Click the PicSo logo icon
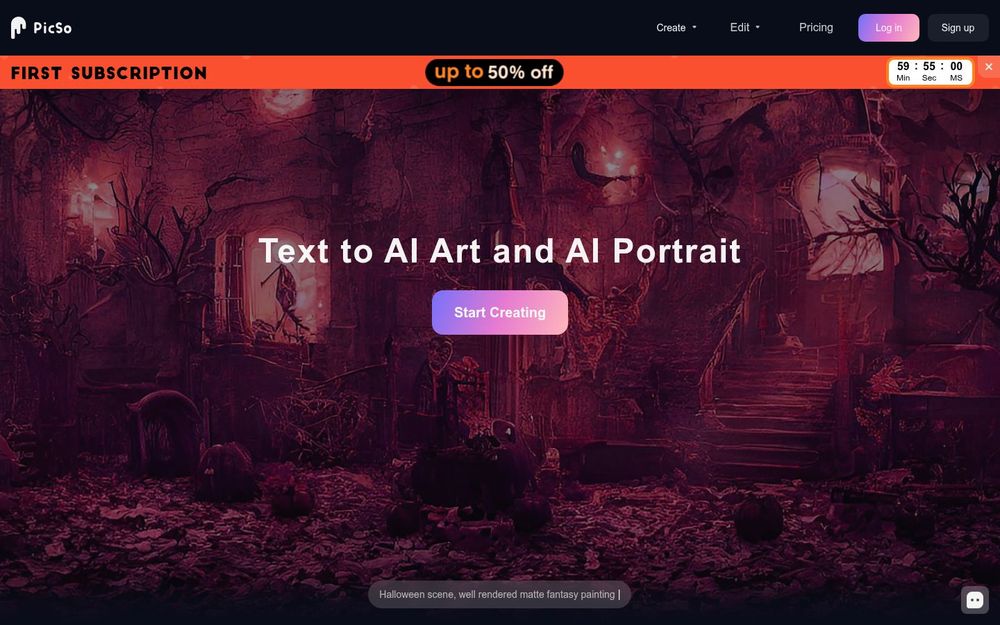1000x625 pixels. [18, 27]
